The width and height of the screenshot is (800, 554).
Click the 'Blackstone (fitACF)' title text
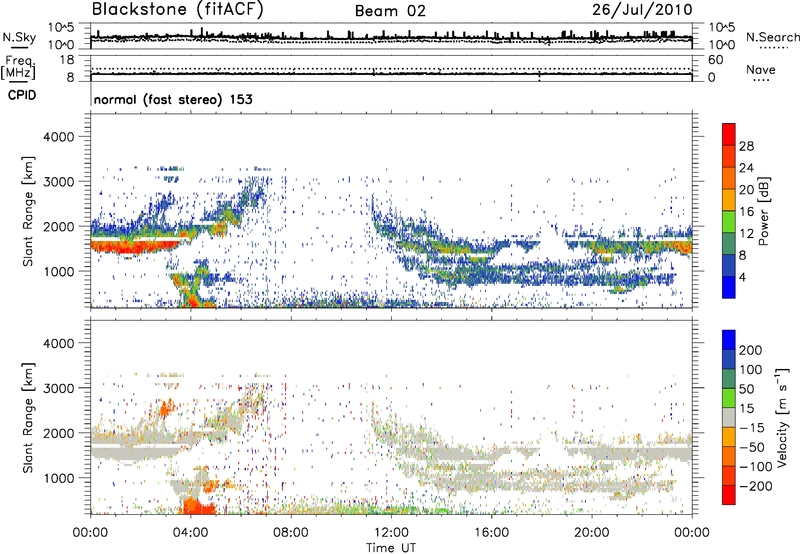pyautogui.click(x=178, y=10)
